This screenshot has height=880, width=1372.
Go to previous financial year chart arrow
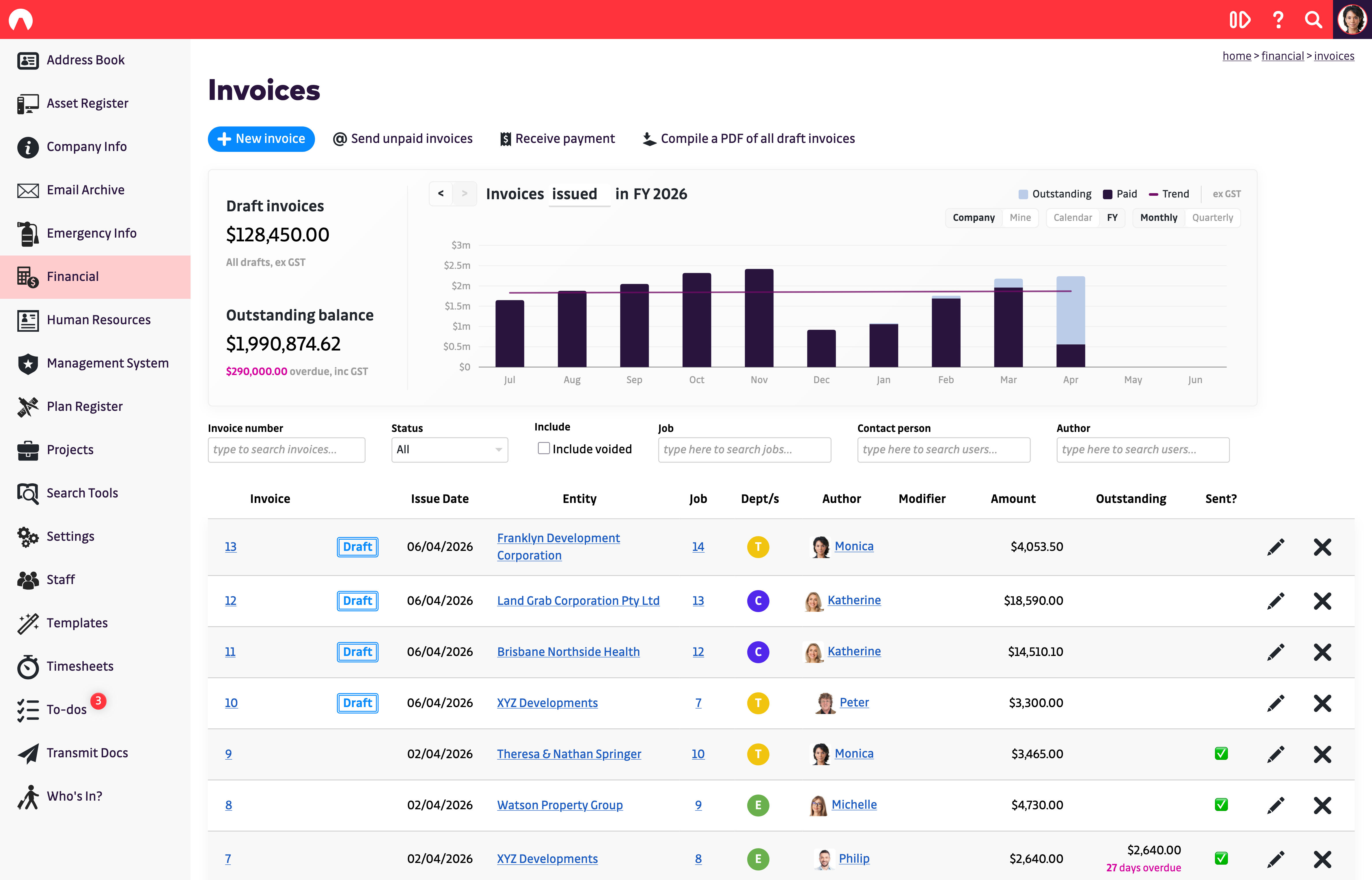pos(441,194)
